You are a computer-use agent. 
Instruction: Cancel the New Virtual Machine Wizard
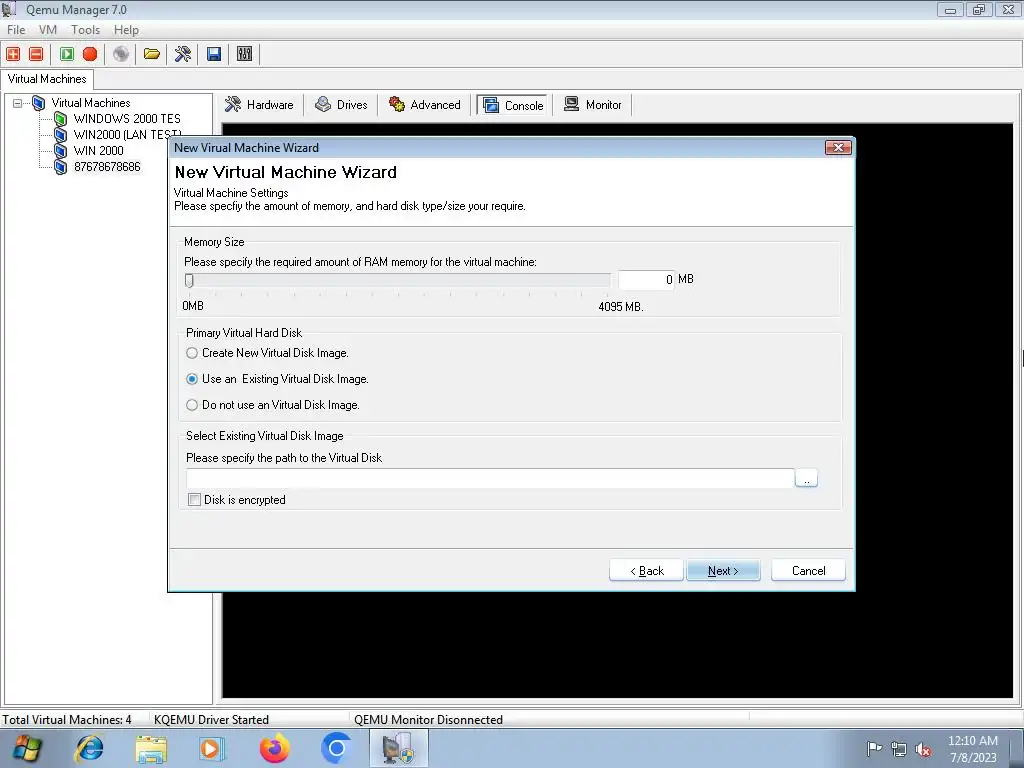click(808, 571)
